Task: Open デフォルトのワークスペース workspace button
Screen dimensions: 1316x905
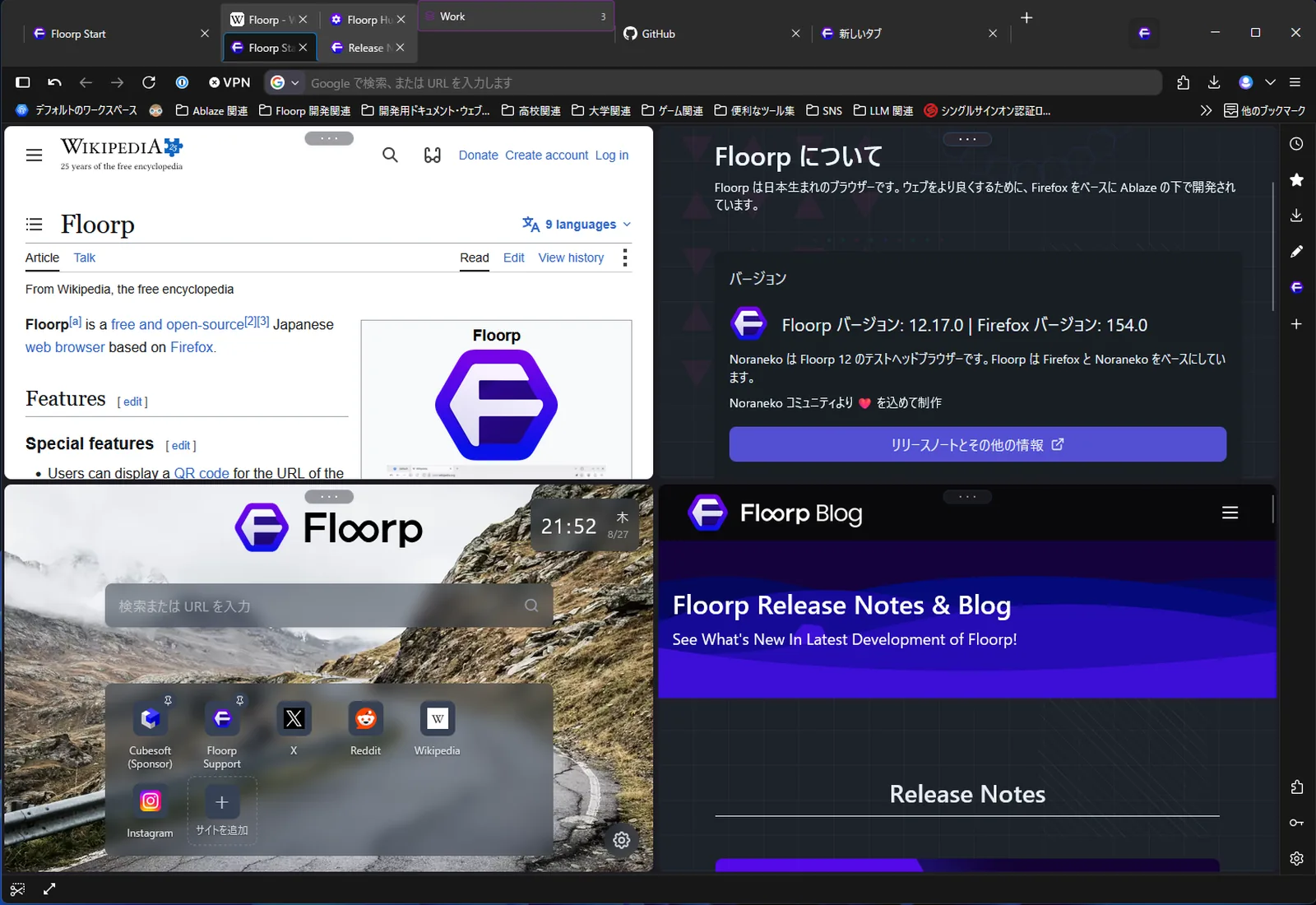Action: 76,110
